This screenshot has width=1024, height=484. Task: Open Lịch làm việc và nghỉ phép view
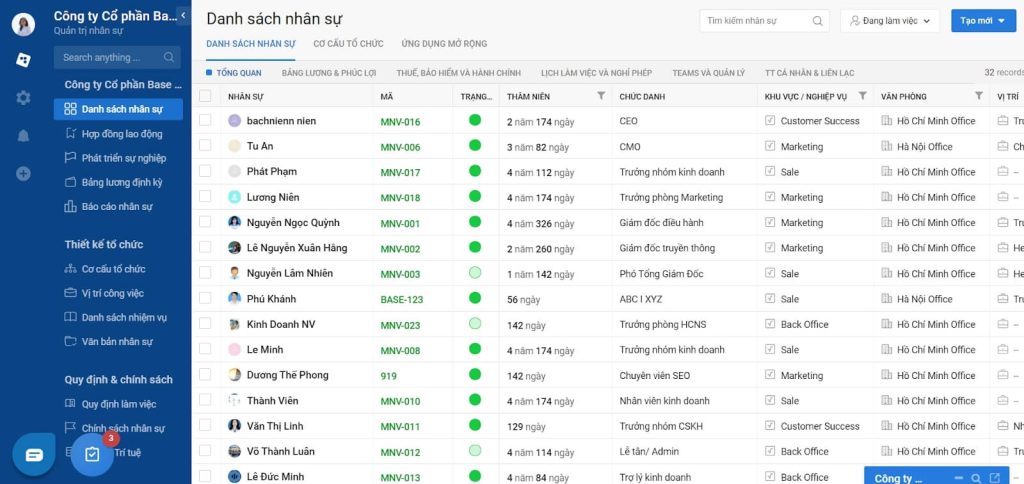[x=596, y=73]
